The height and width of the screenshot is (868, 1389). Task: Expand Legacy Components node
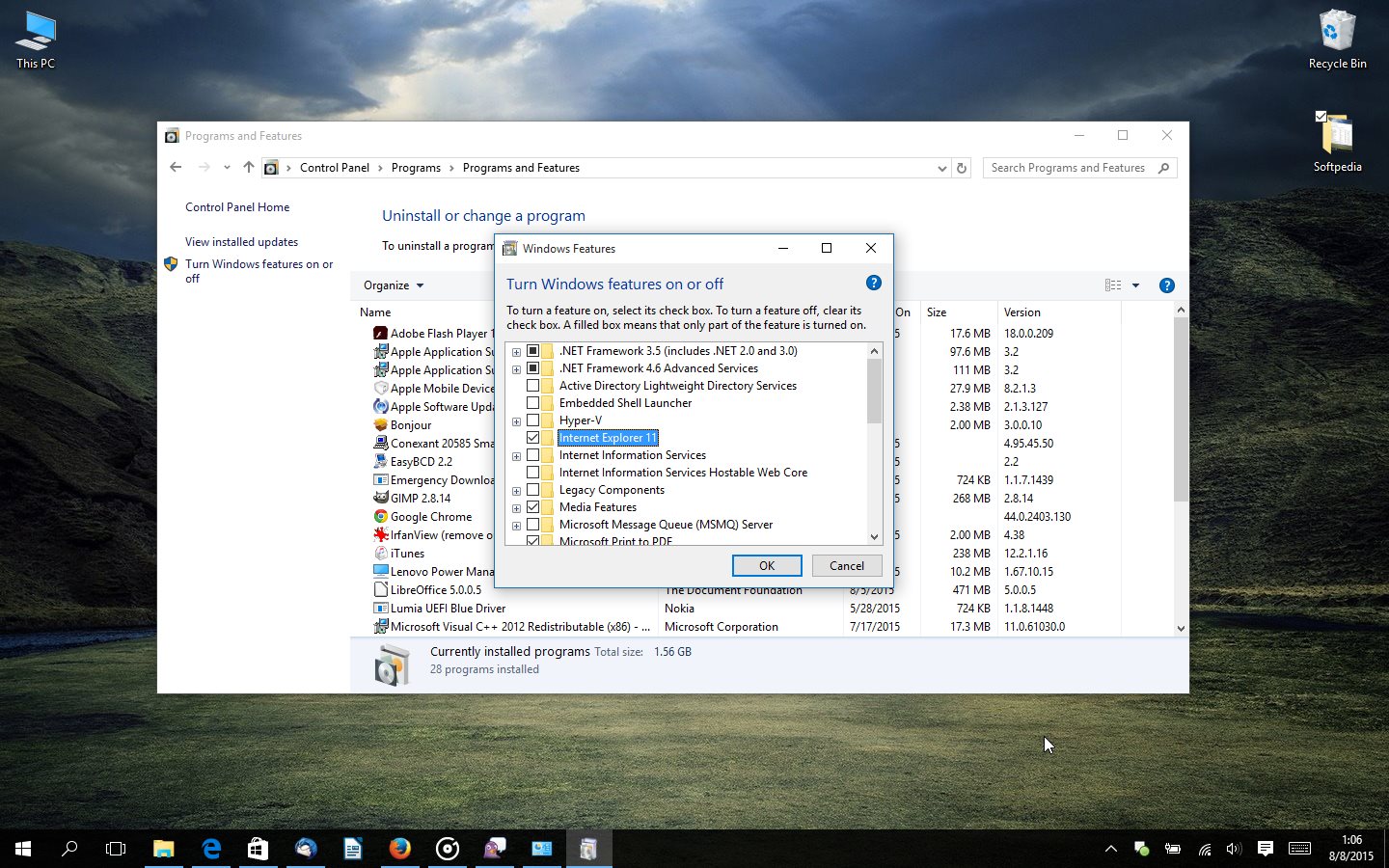coord(516,491)
